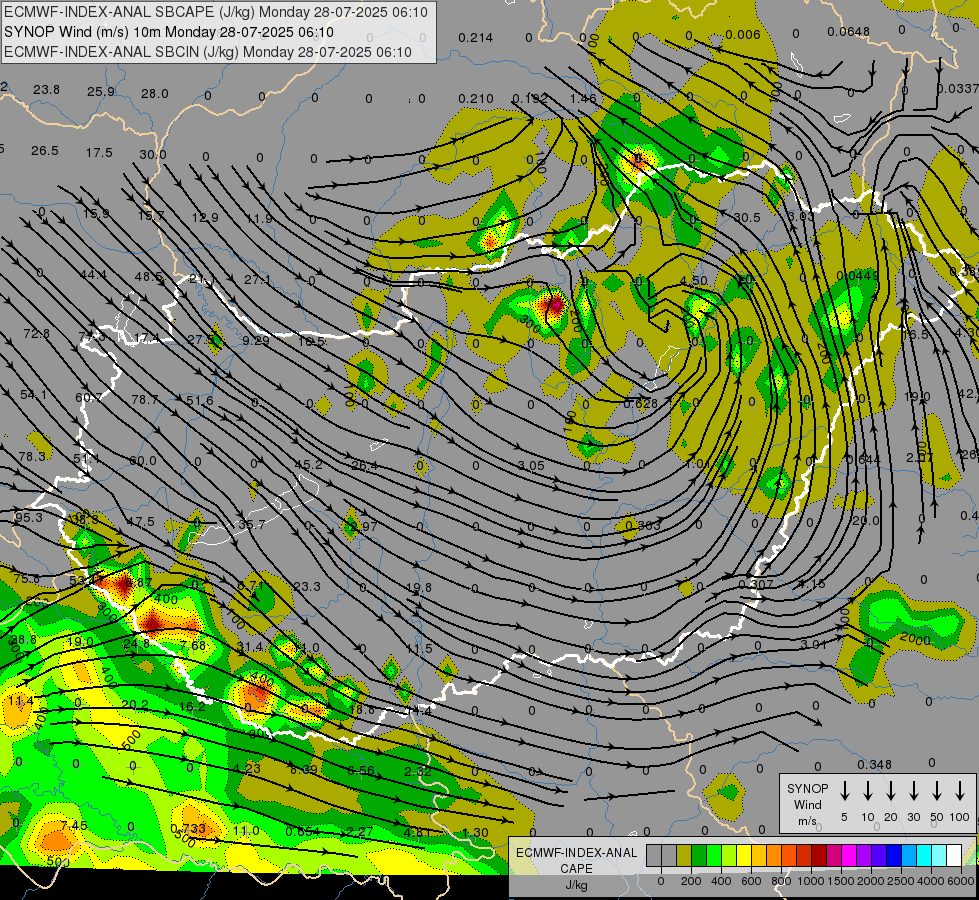Click the wind arrow above 10 m/s

pos(868,791)
